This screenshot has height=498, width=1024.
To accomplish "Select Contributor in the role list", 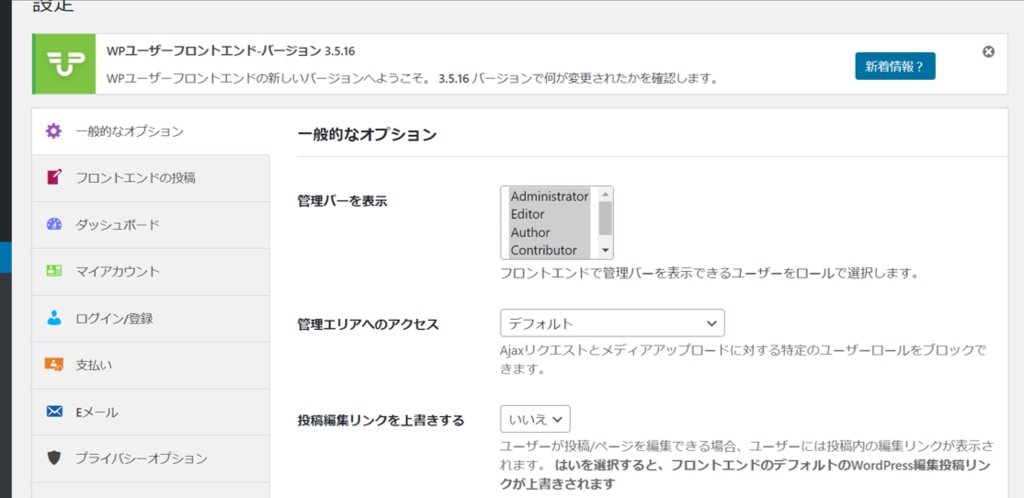I will click(549, 250).
